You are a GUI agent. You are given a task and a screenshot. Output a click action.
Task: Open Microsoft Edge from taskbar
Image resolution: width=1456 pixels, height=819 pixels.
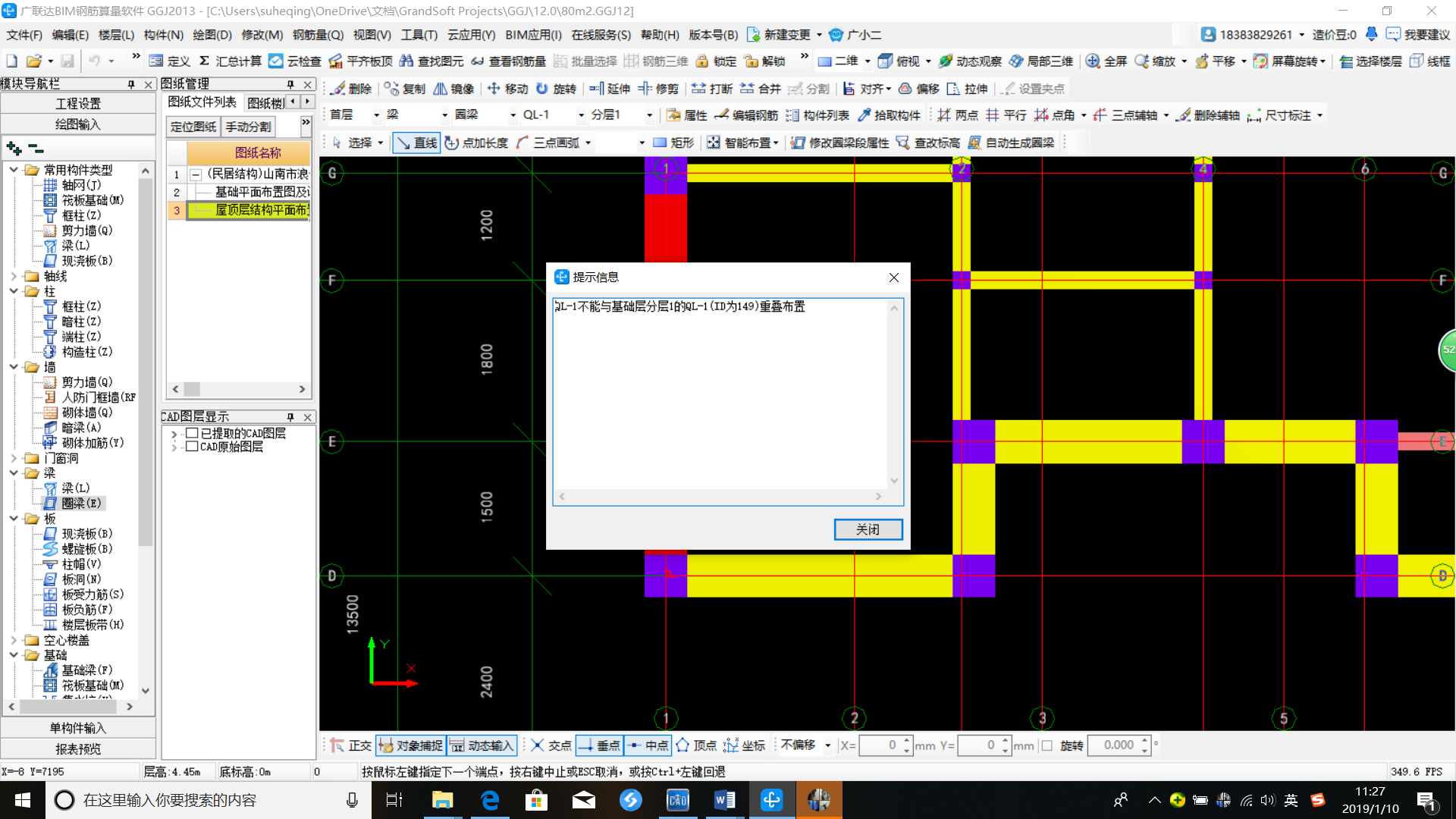(x=490, y=800)
